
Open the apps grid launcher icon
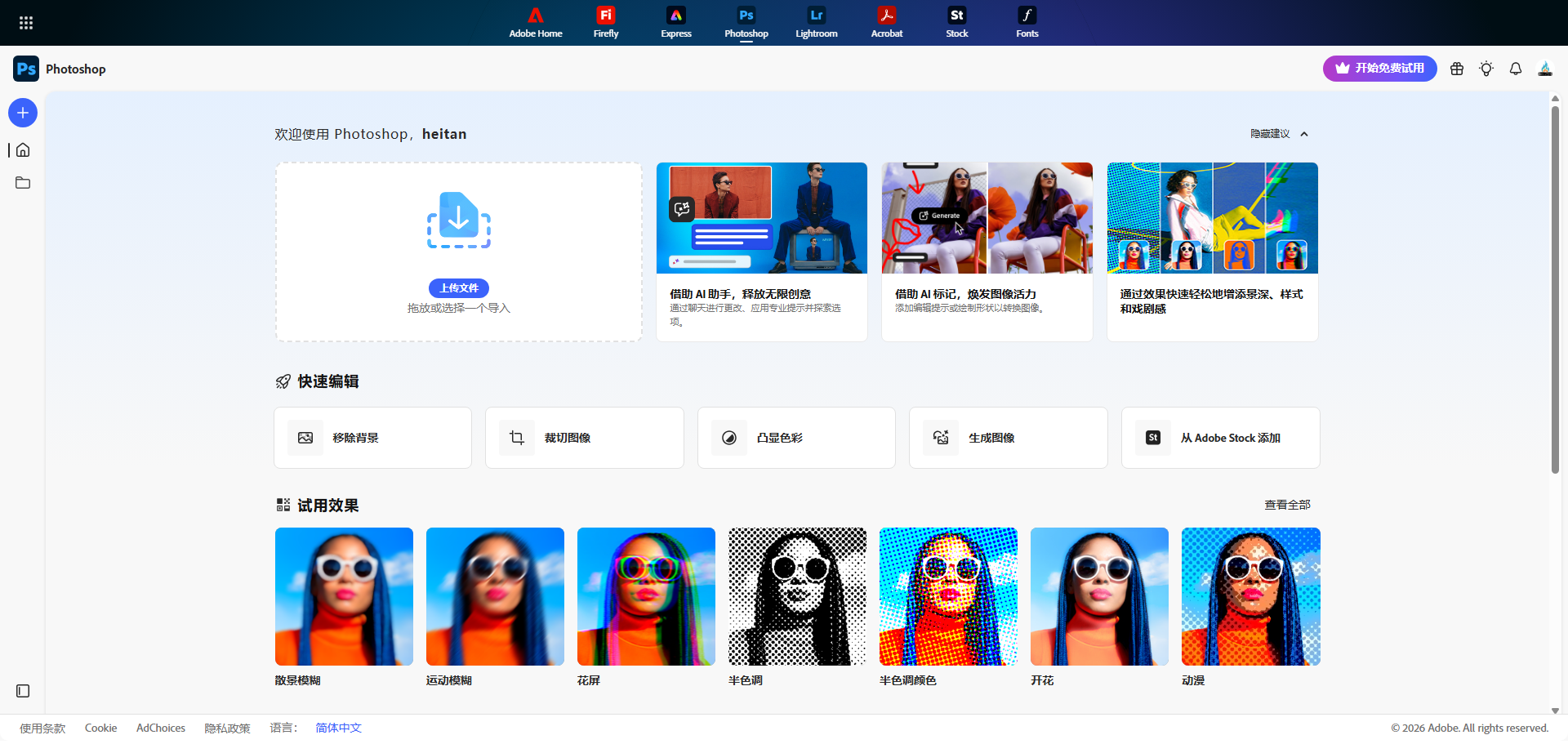coord(26,23)
